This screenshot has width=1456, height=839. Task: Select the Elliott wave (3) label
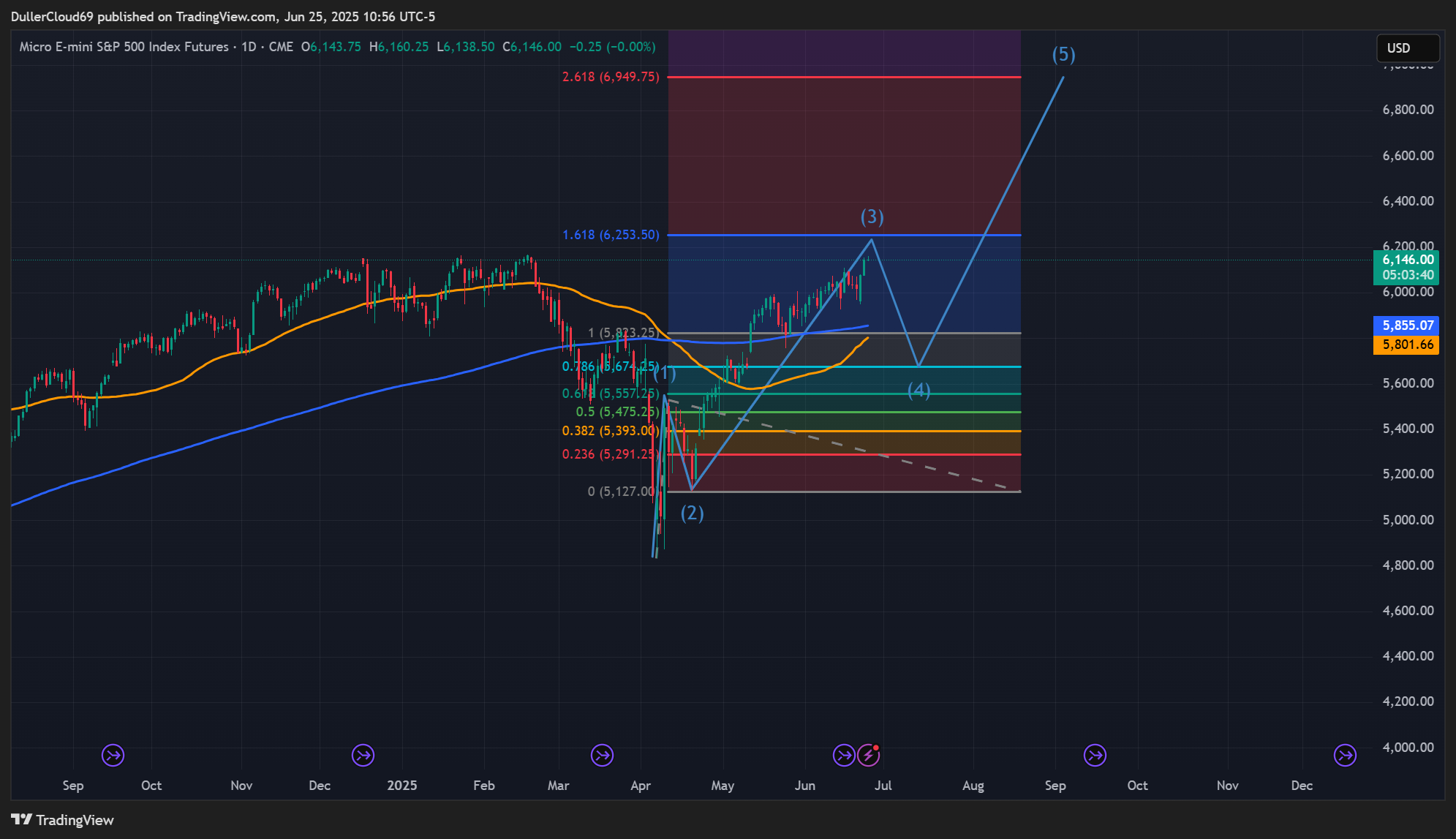coord(872,217)
